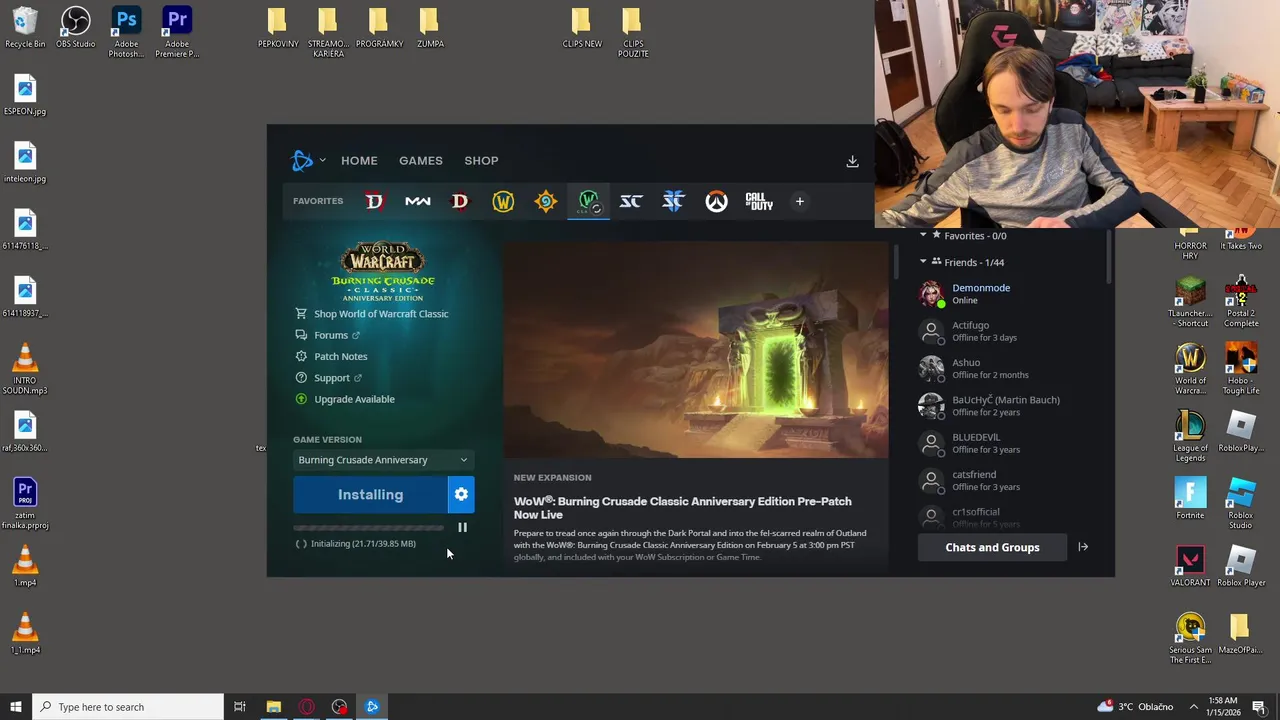Open game settings gear beside Installing
The width and height of the screenshot is (1280, 720).
pyautogui.click(x=461, y=494)
